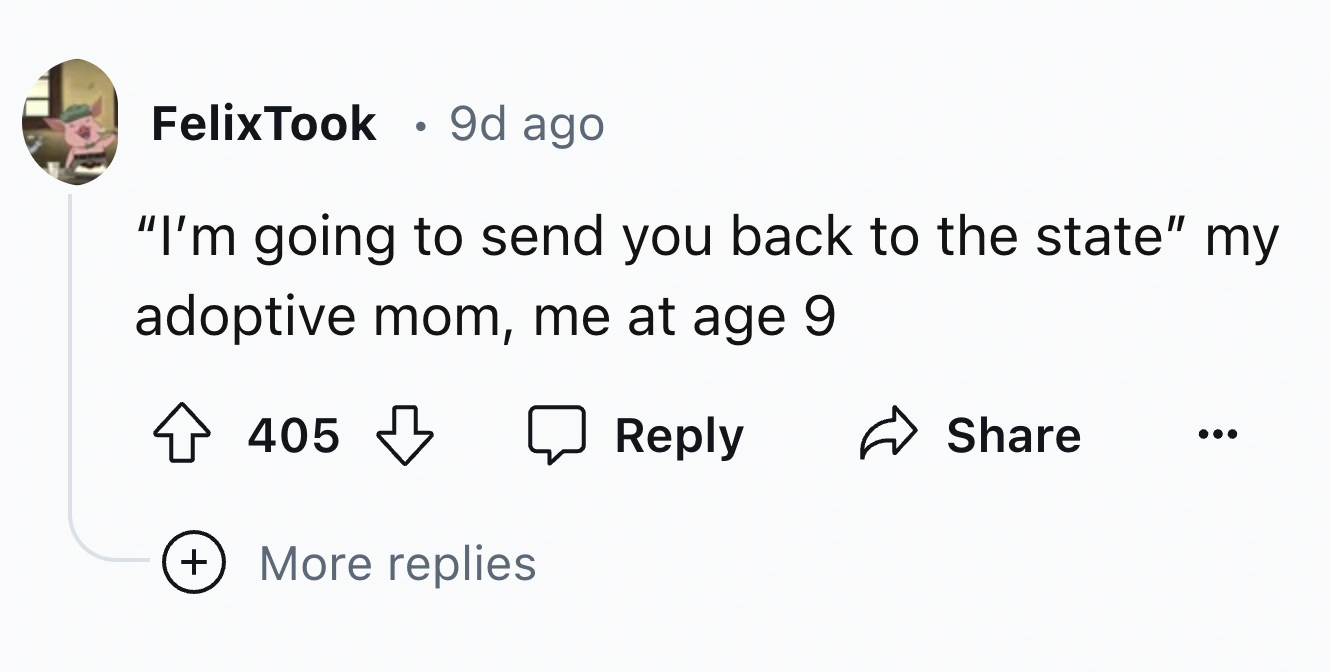Click the number 9 ending the comment
This screenshot has height=672, width=1330.
818,318
